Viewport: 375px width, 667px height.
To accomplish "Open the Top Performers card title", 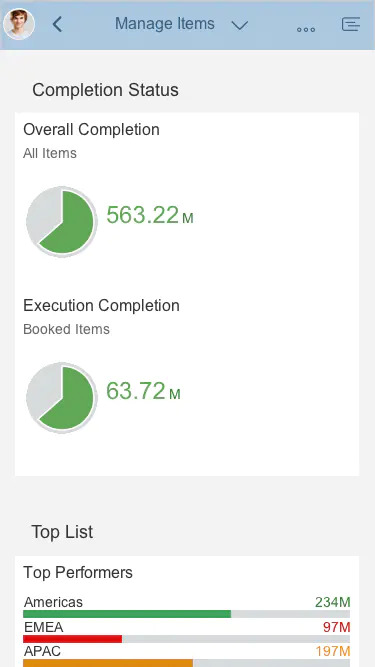I will pos(78,573).
